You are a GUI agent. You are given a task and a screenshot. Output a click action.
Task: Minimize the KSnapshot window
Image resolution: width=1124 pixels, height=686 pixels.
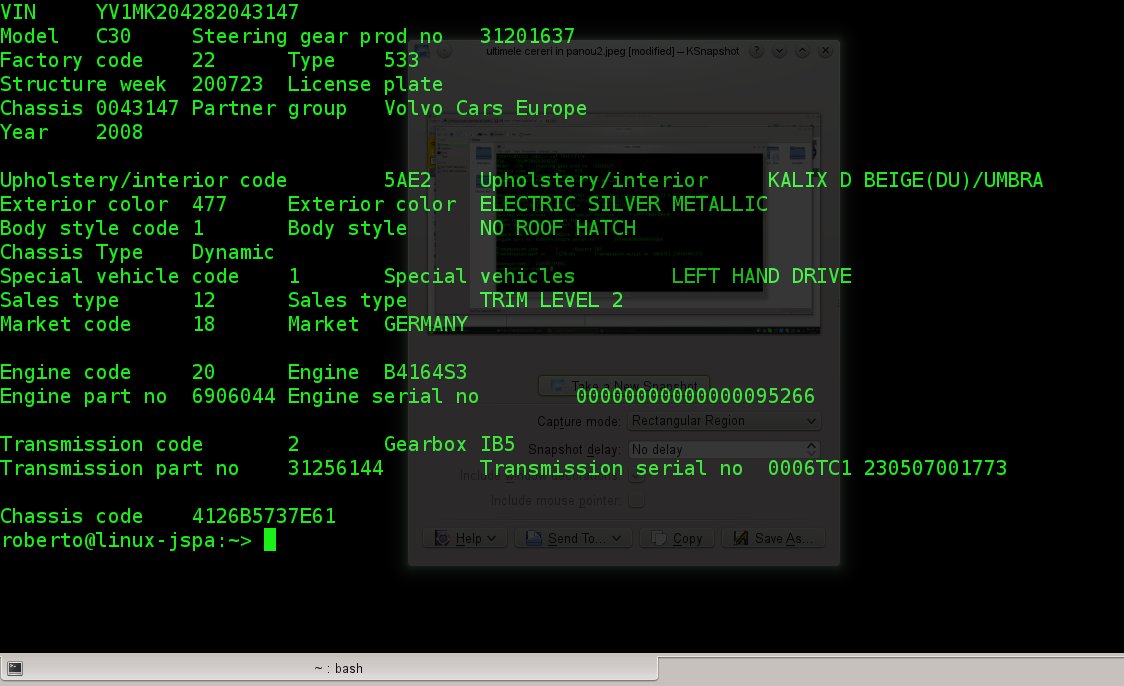[x=779, y=52]
